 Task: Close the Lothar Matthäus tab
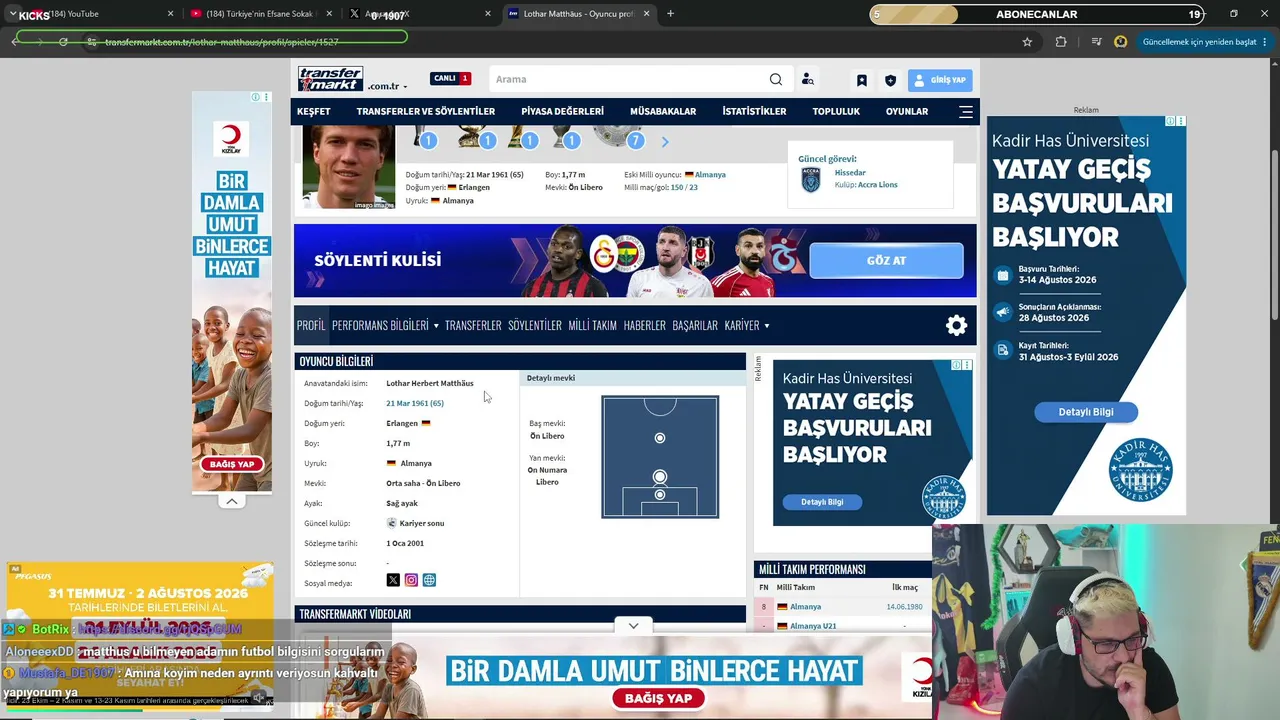[646, 14]
